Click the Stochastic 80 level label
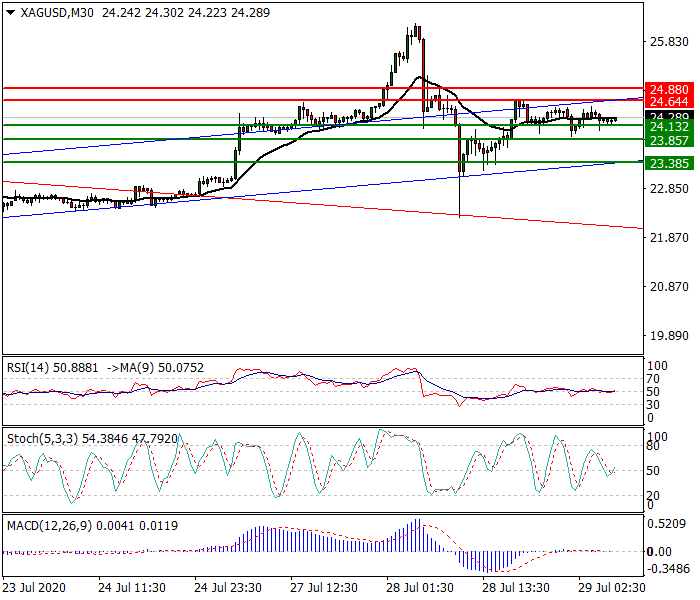700x600 pixels. pos(653,446)
